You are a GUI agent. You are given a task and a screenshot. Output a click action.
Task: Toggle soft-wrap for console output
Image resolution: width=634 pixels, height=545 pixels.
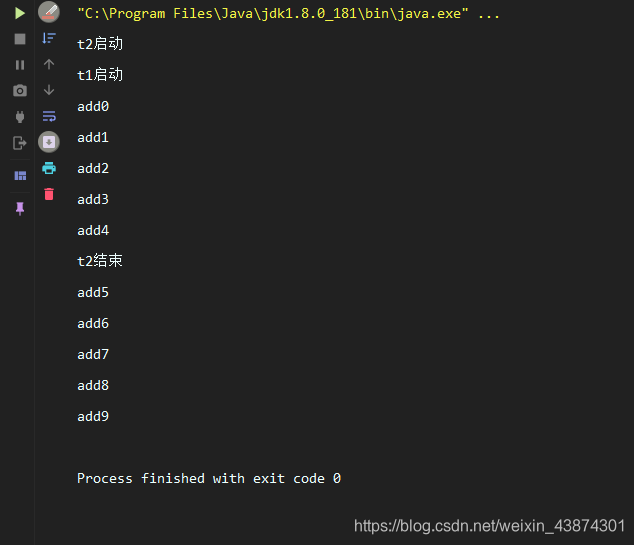49,116
